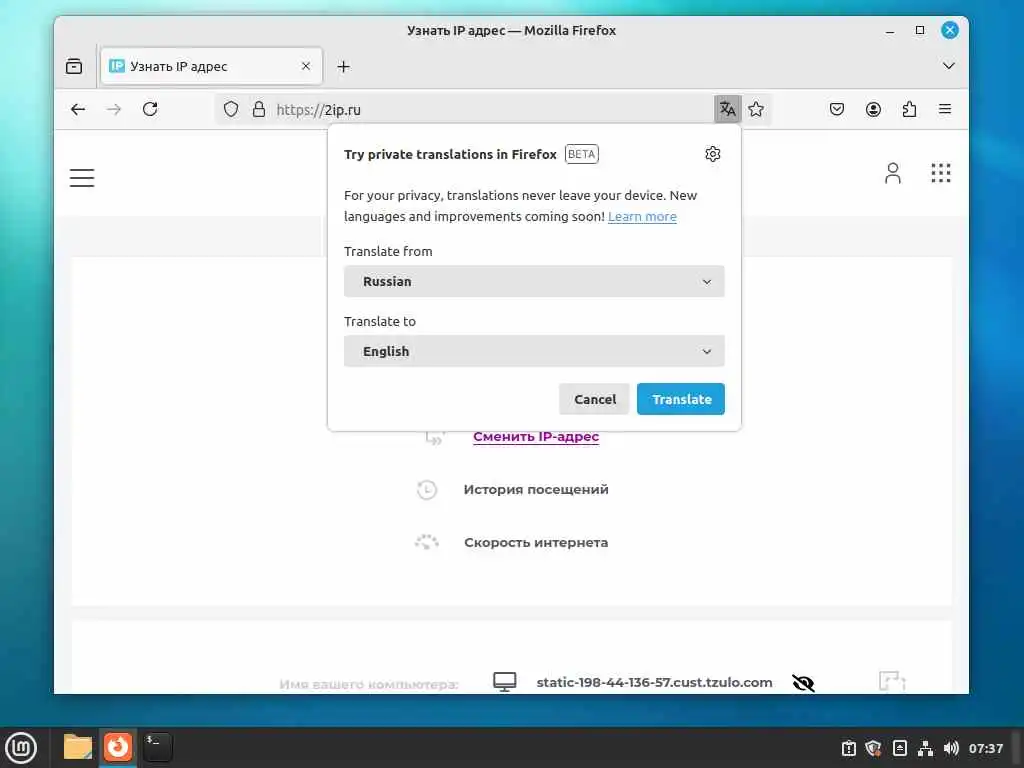Image resolution: width=1024 pixels, height=768 pixels.
Task: Open the translation settings gear
Action: click(712, 154)
